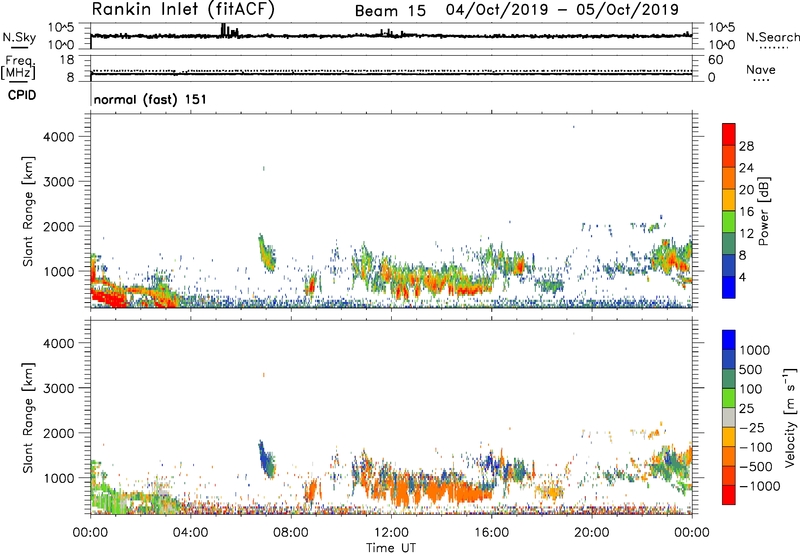The width and height of the screenshot is (800, 554).
Task: Click the 08:00 time tick label
Action: coord(291,533)
